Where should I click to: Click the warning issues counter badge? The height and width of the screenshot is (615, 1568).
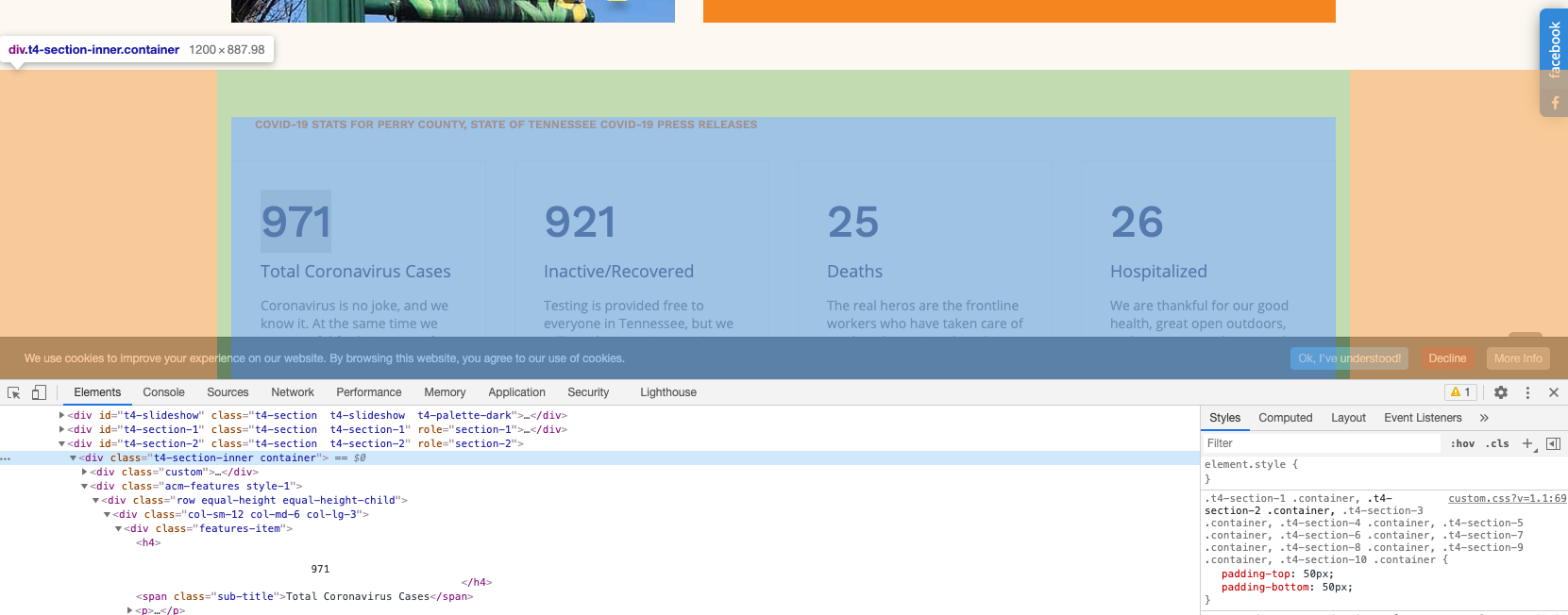point(1460,392)
